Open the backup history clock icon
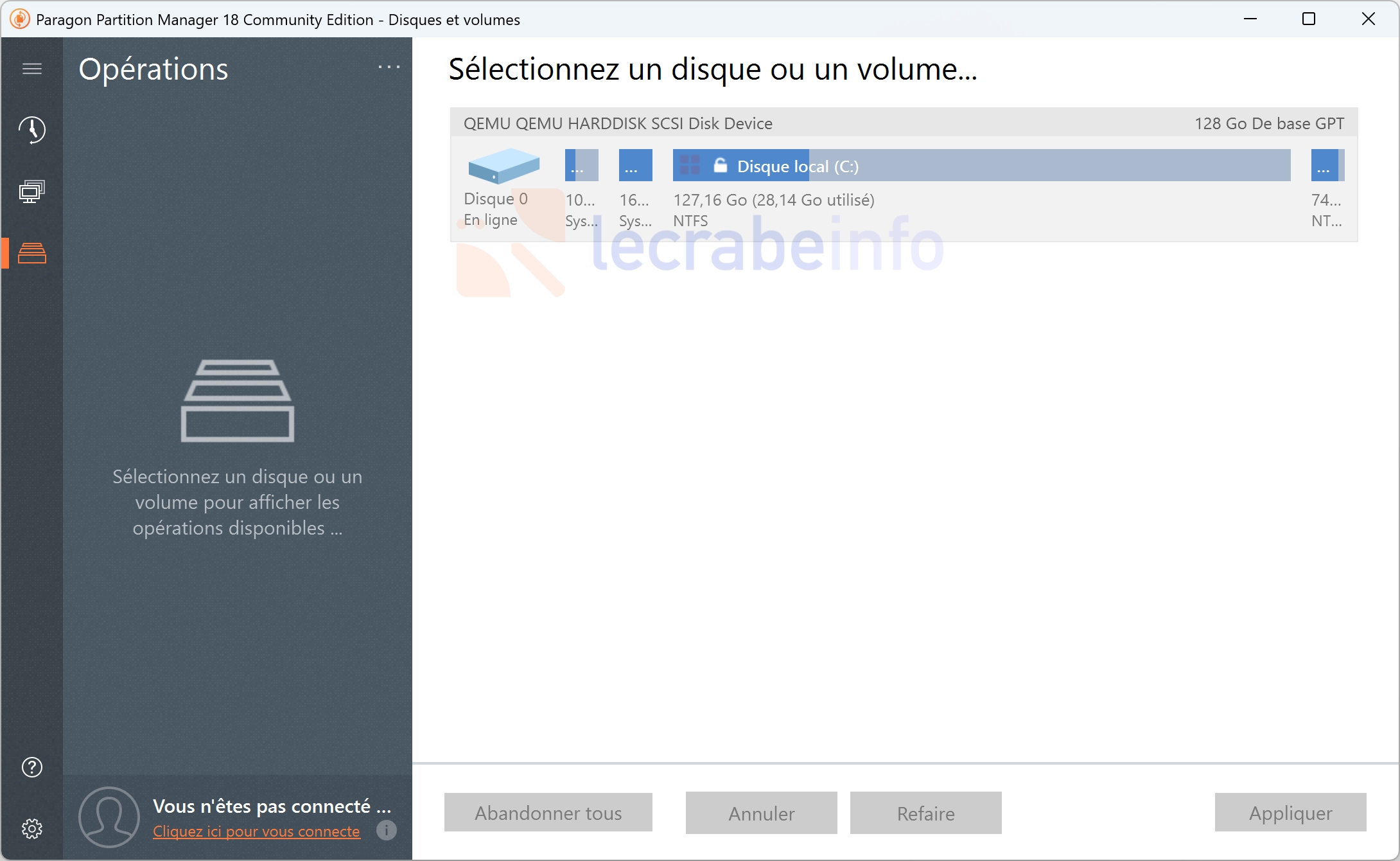The image size is (1400, 861). [x=31, y=130]
